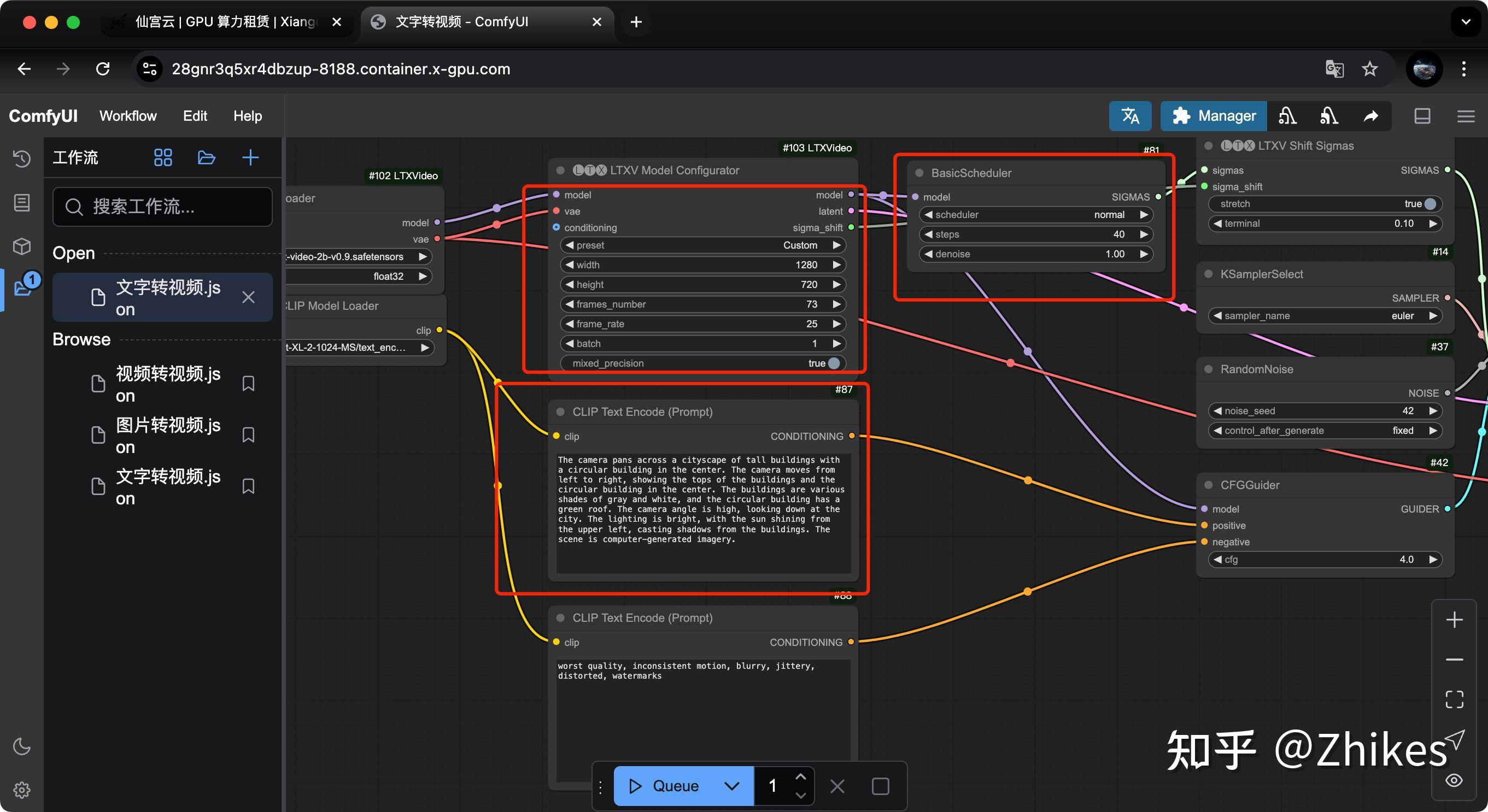Open the Workflow menu

coord(128,116)
